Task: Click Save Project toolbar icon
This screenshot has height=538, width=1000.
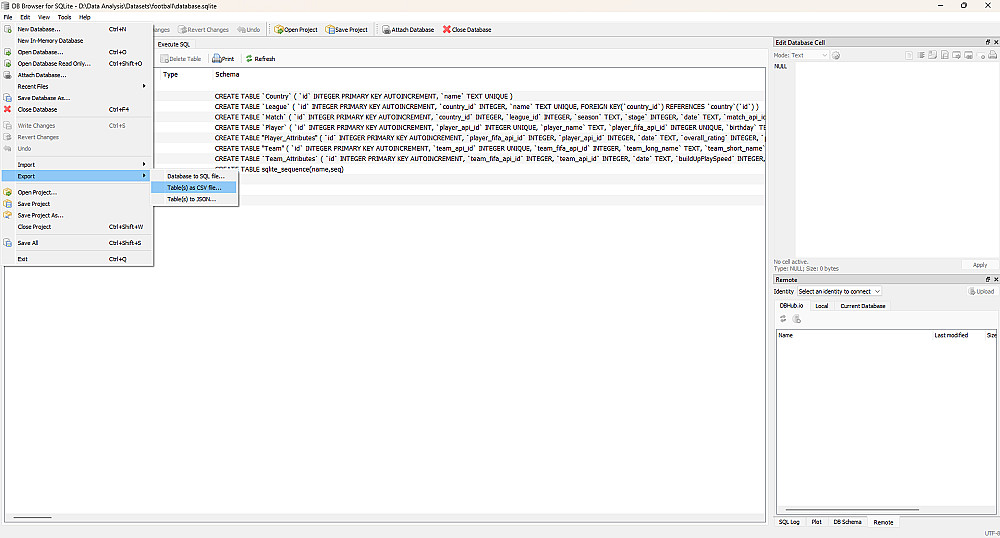Action: click(x=346, y=29)
